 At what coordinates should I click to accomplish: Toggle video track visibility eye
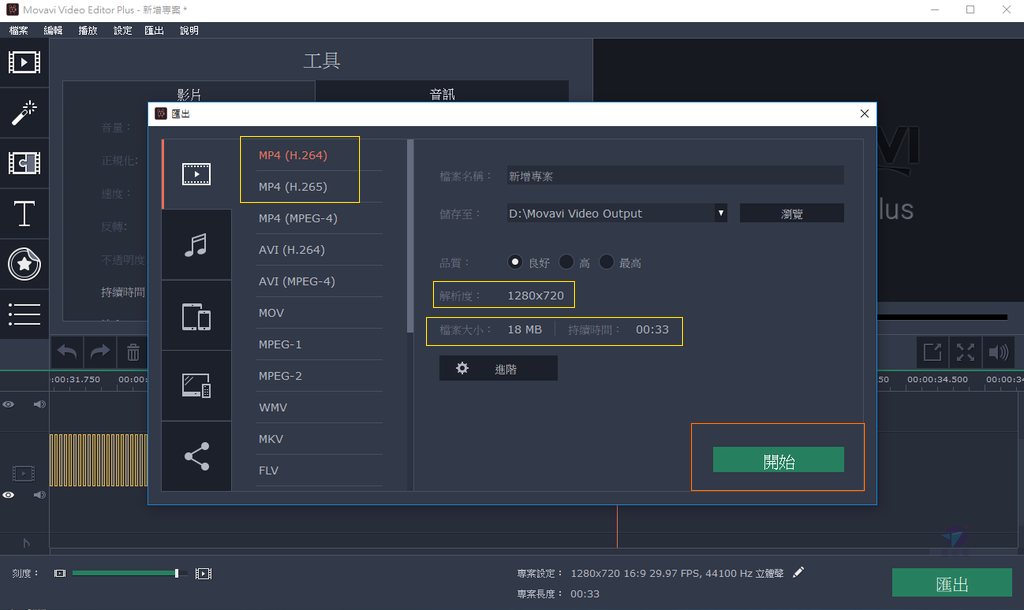pos(8,495)
